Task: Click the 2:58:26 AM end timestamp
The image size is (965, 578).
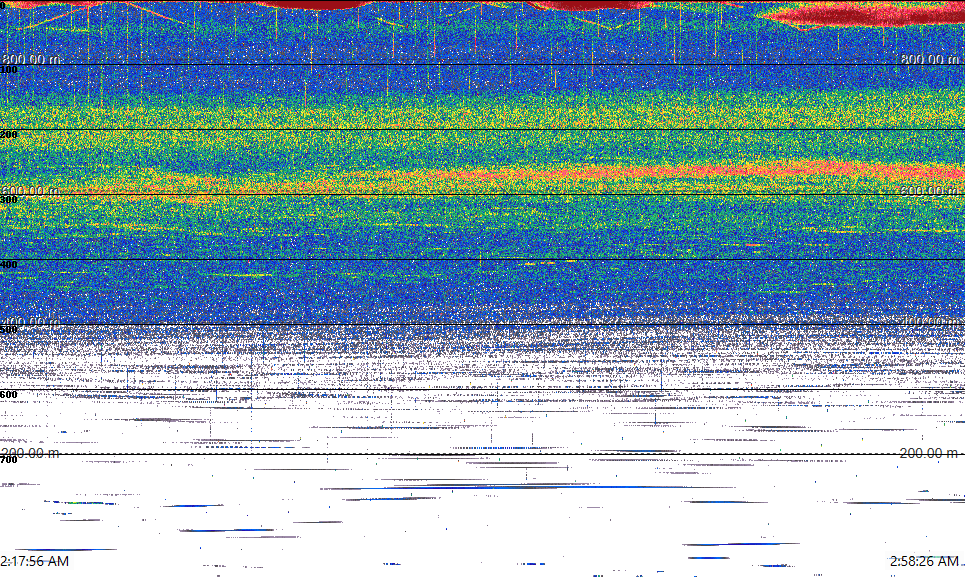Action: pyautogui.click(x=924, y=561)
